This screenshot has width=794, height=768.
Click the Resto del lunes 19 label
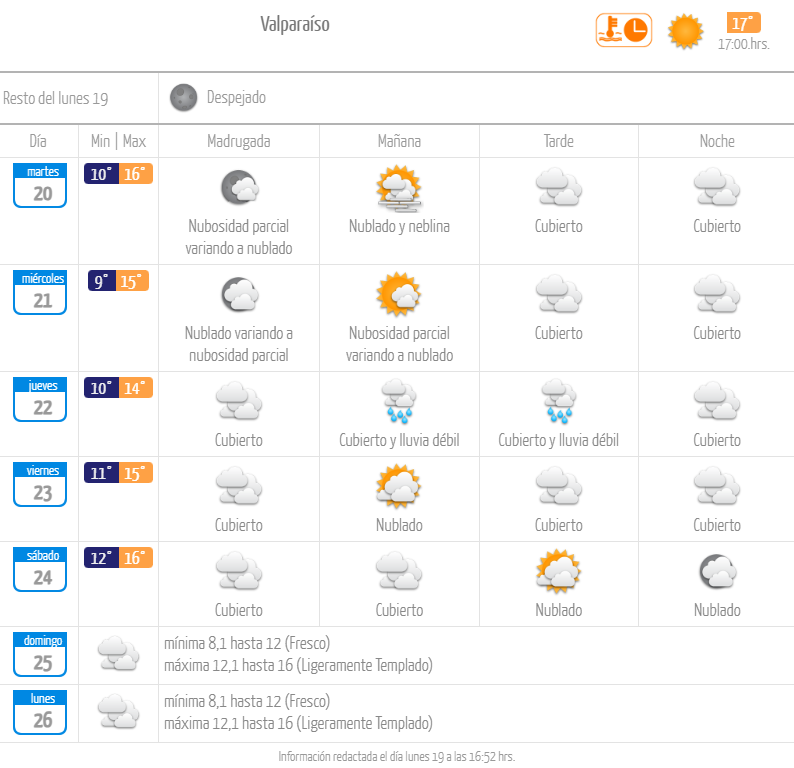coord(56,98)
